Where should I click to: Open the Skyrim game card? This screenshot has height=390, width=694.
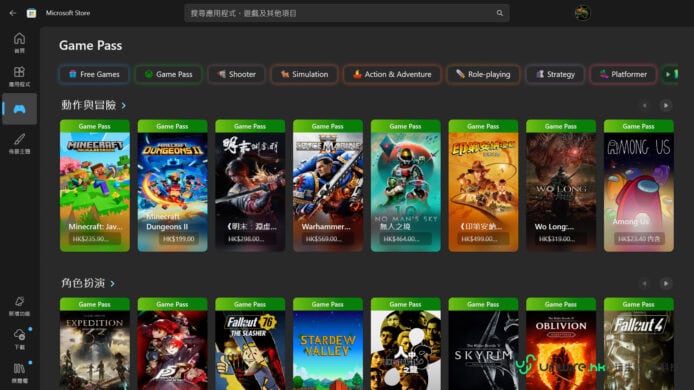tap(483, 344)
